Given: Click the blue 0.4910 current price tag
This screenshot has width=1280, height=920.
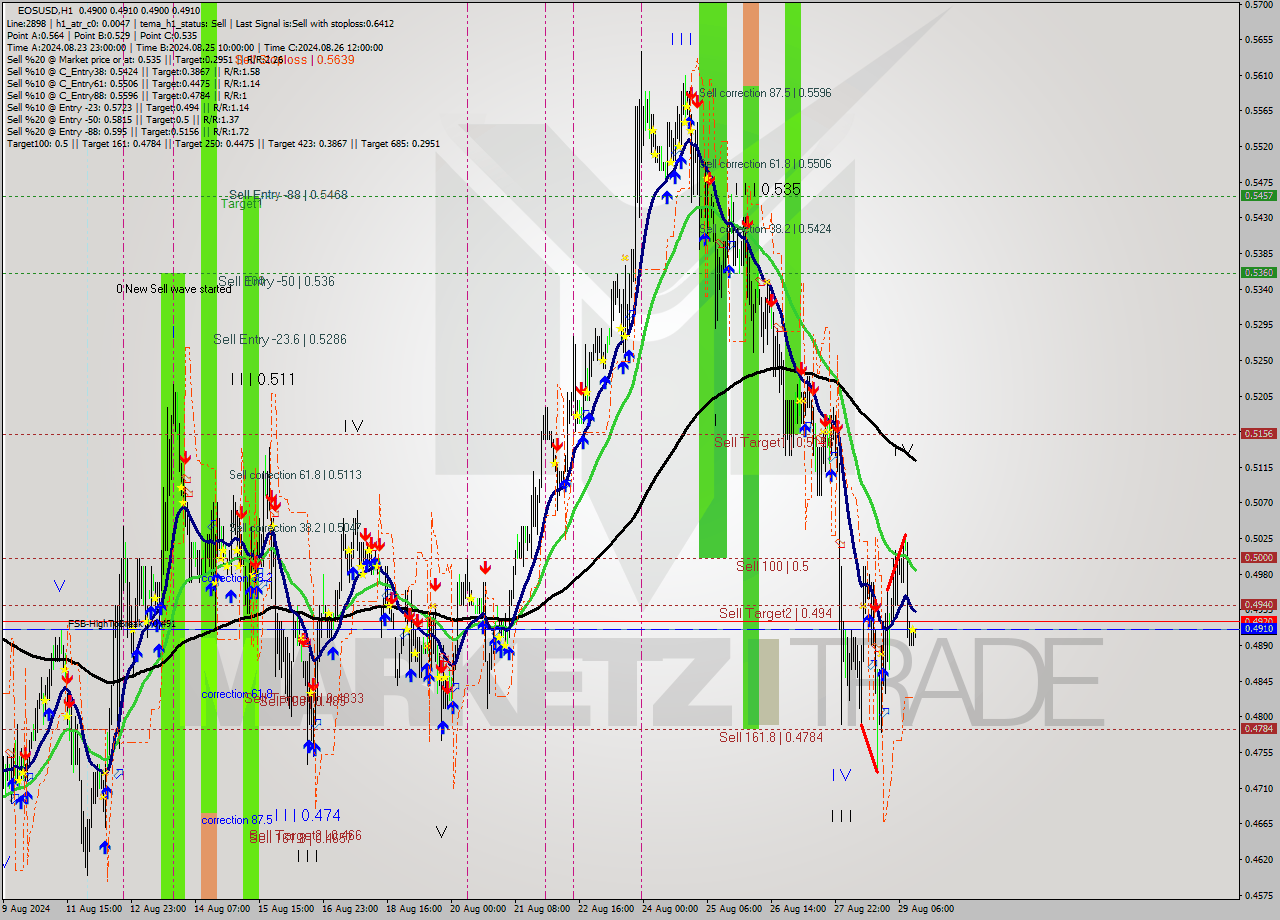Looking at the screenshot, I should coord(1258,628).
